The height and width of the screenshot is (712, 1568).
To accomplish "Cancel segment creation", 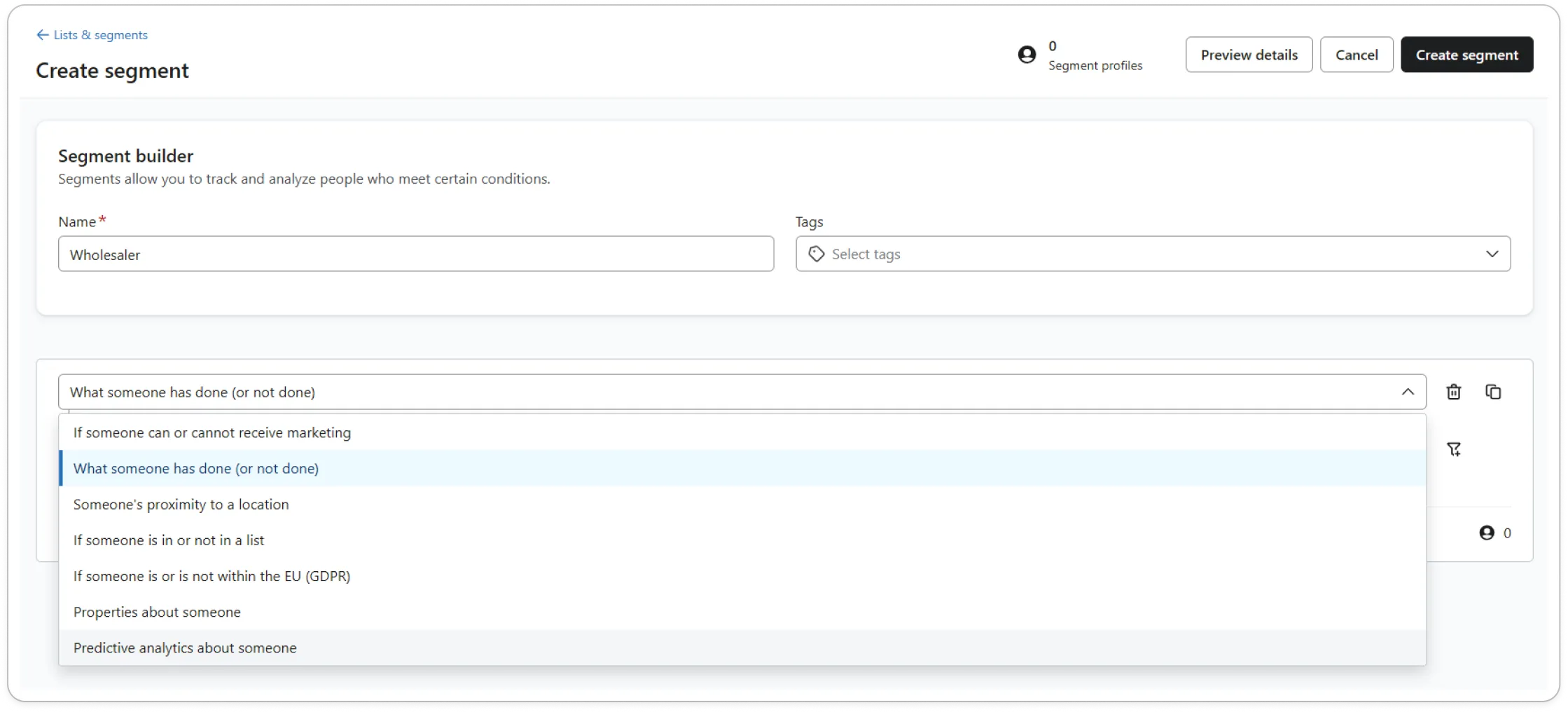I will (1356, 55).
